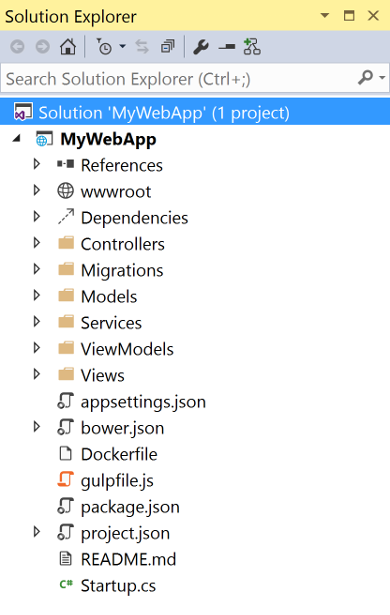Click the Models folder icon

pos(66,295)
